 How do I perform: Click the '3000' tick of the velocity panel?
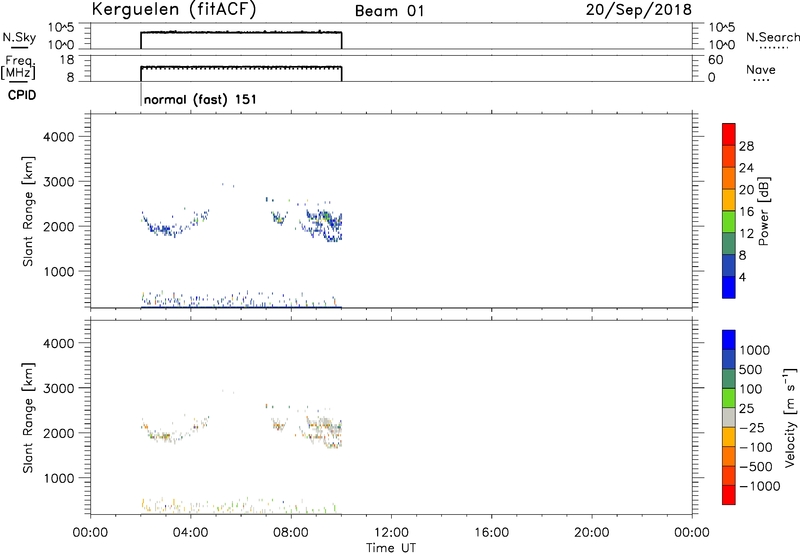(x=59, y=388)
